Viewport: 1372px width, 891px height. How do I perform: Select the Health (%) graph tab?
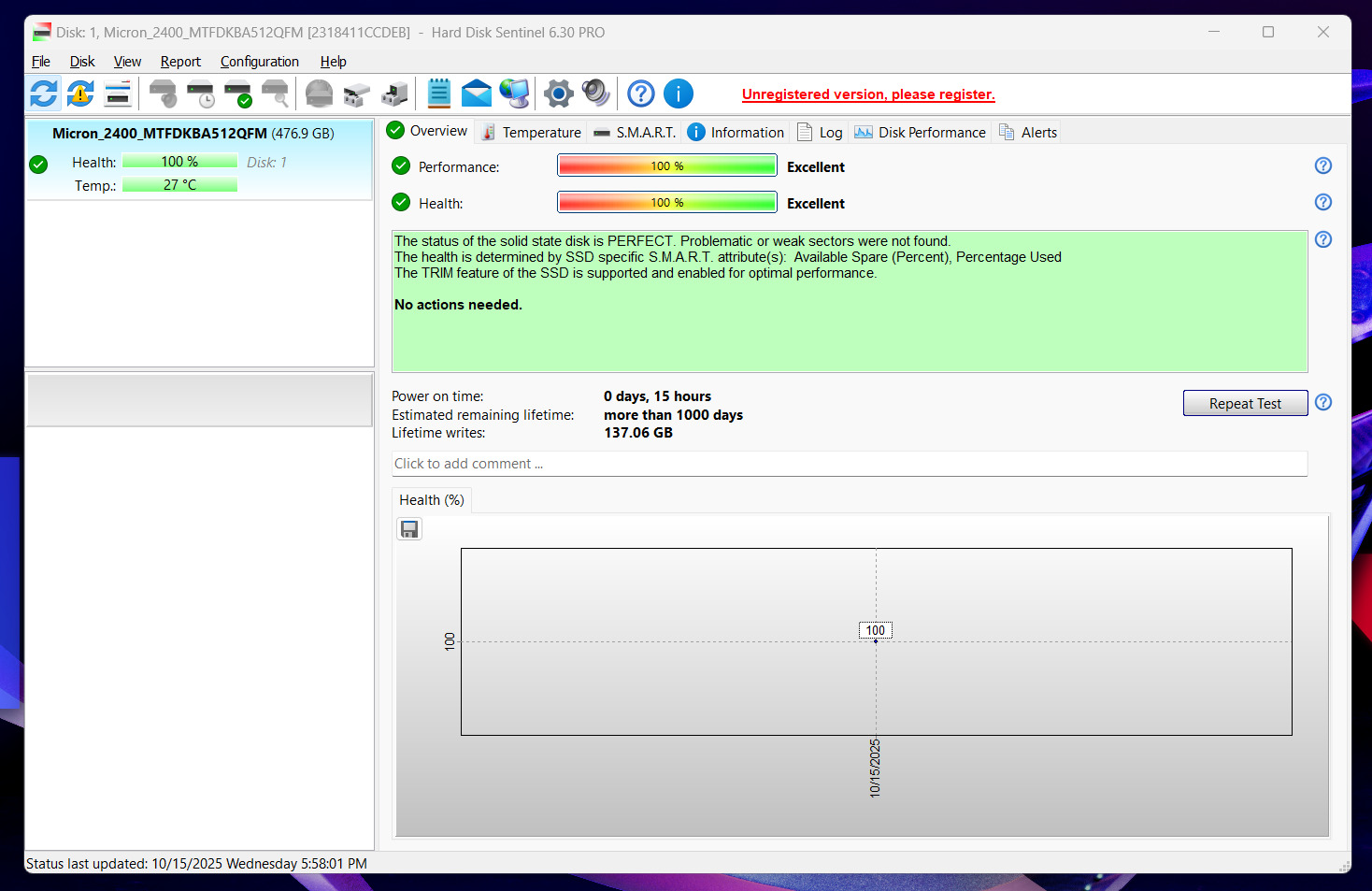point(432,500)
